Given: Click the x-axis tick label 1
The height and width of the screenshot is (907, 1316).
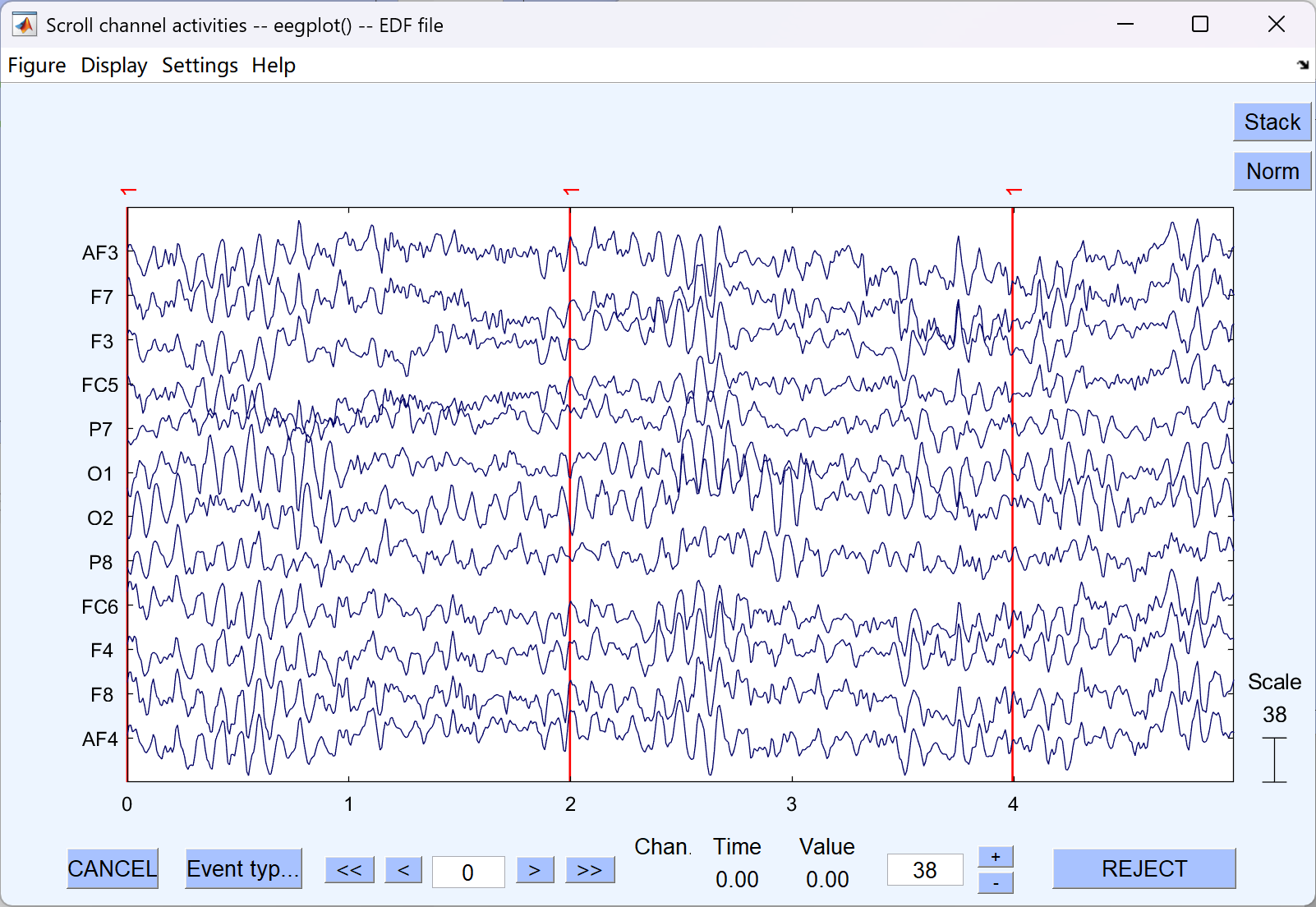Looking at the screenshot, I should pos(349,804).
